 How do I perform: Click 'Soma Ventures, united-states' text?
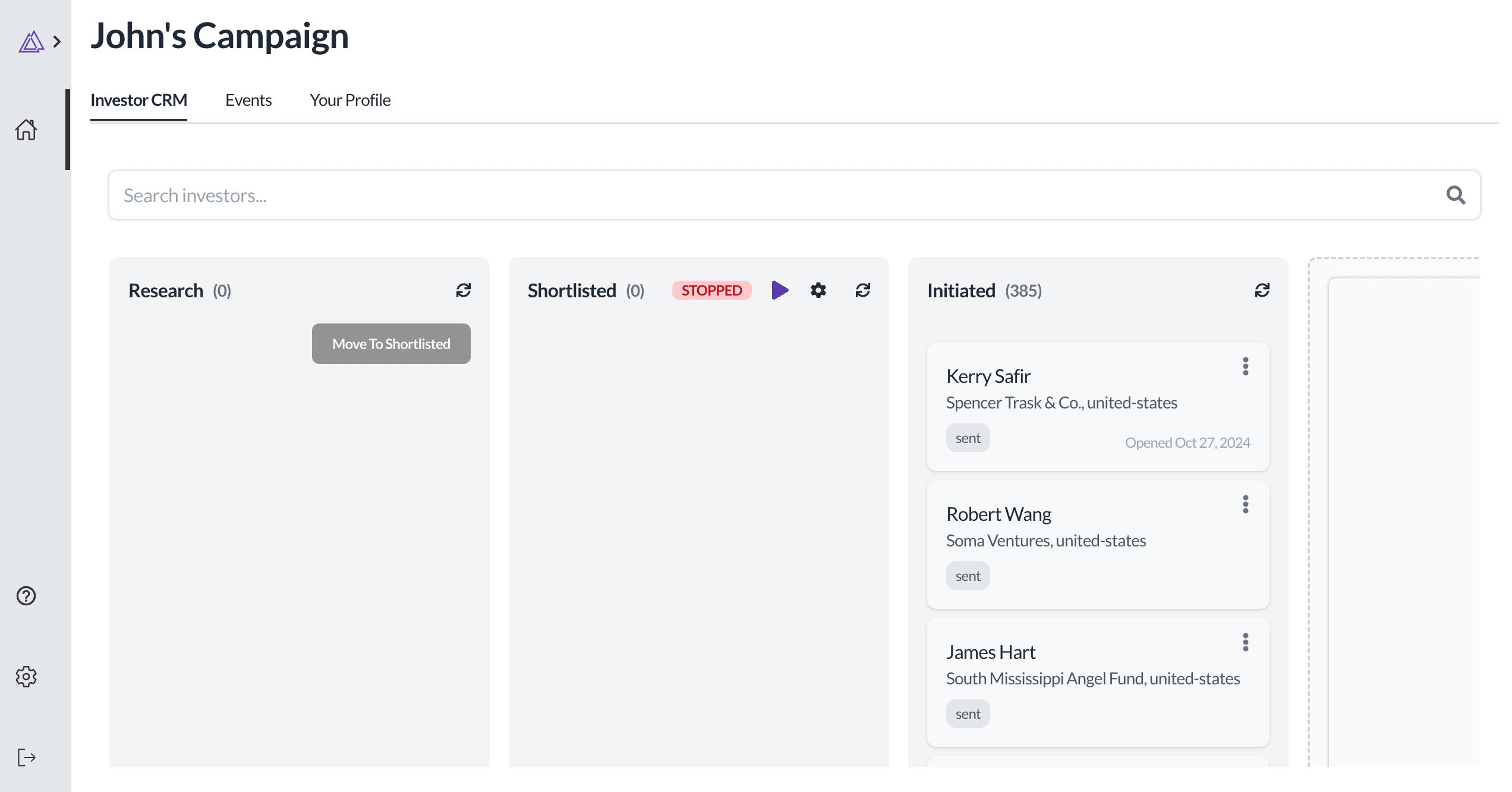(1046, 540)
